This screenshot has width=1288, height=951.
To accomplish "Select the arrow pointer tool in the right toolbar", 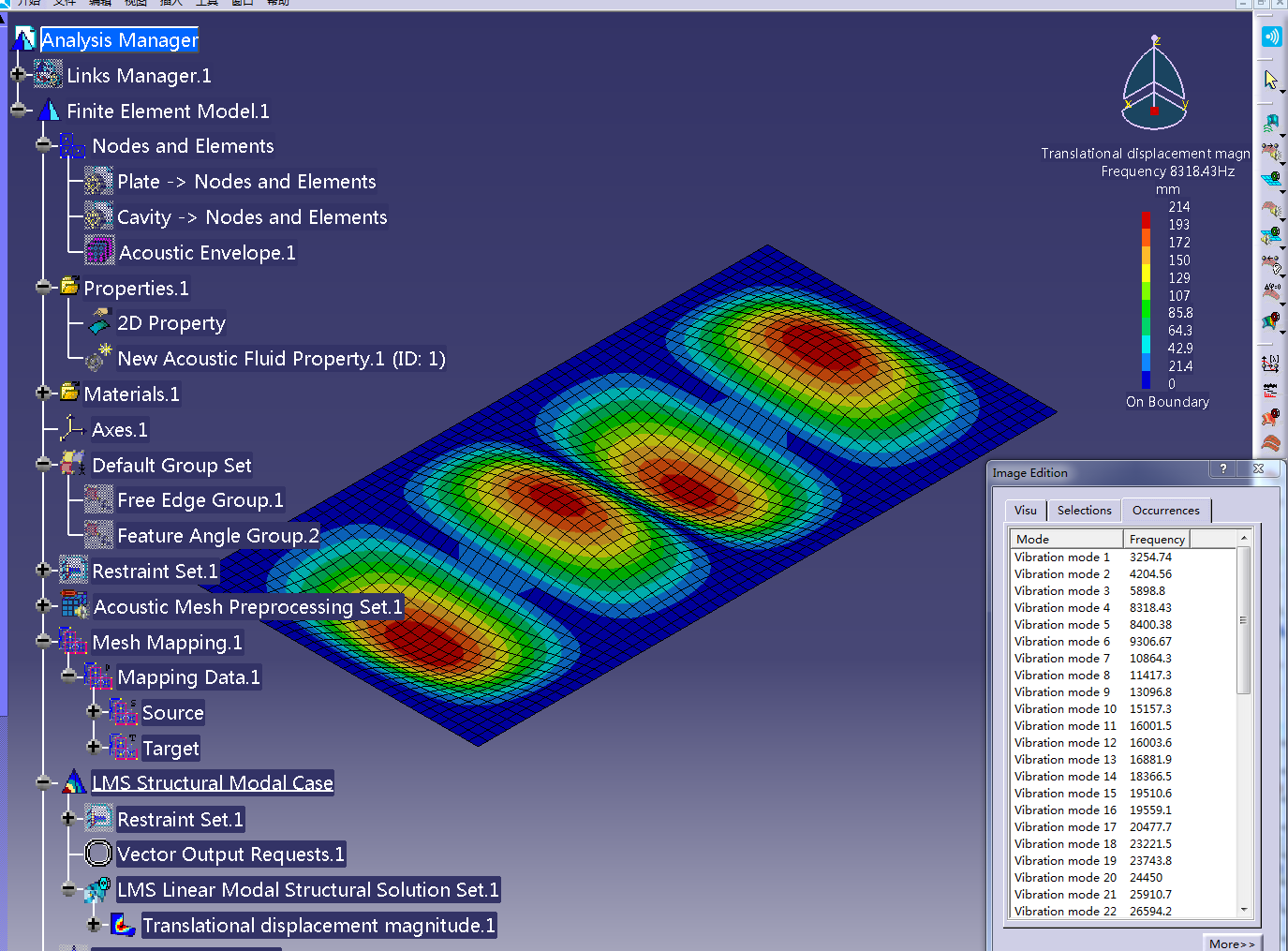I will [1271, 78].
